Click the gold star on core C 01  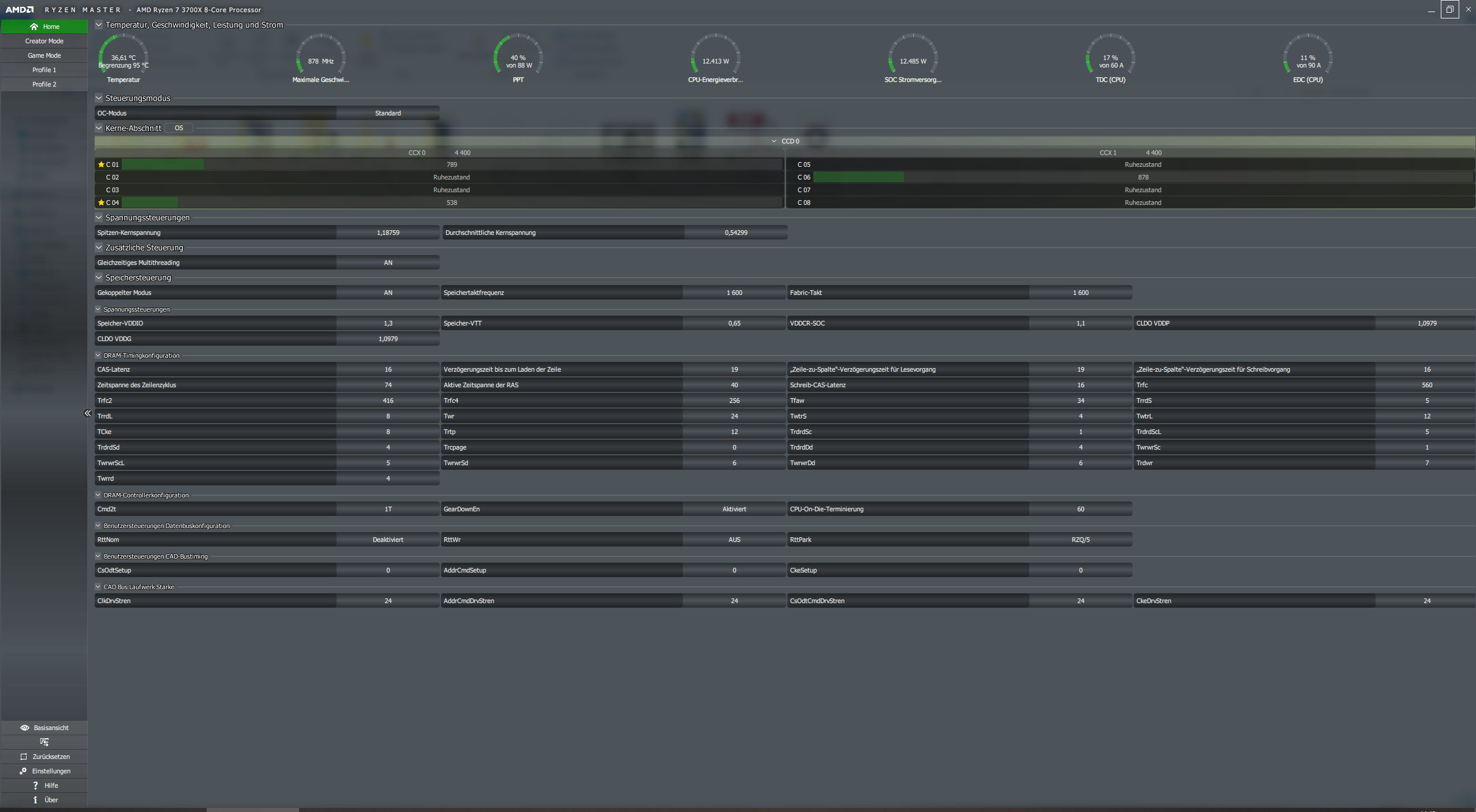point(101,164)
